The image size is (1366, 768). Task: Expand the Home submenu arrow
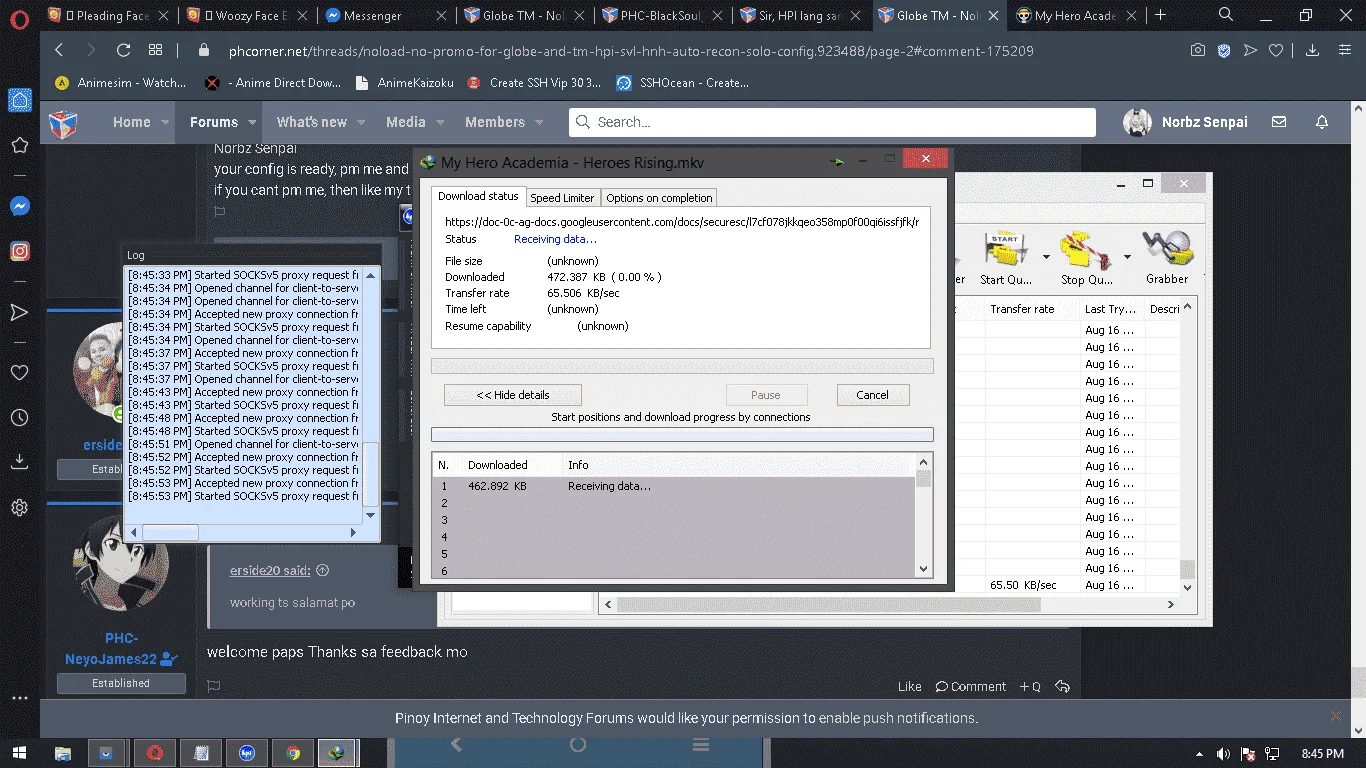click(x=165, y=122)
